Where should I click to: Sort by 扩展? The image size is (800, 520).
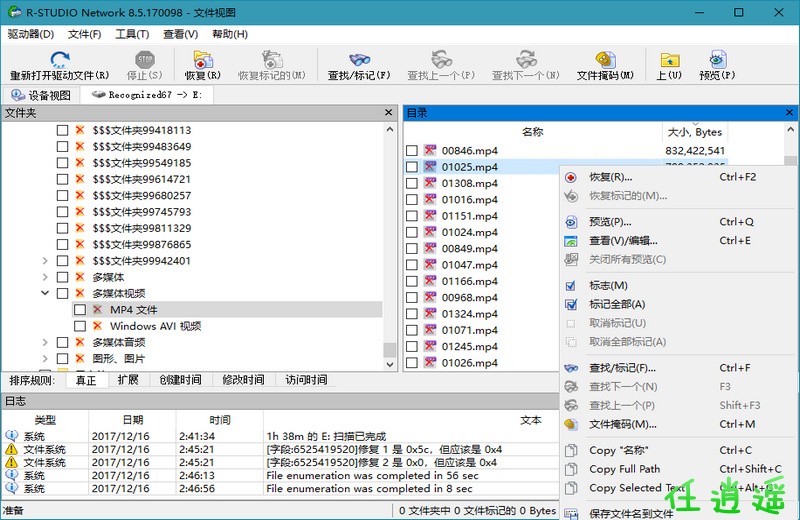[x=128, y=380]
